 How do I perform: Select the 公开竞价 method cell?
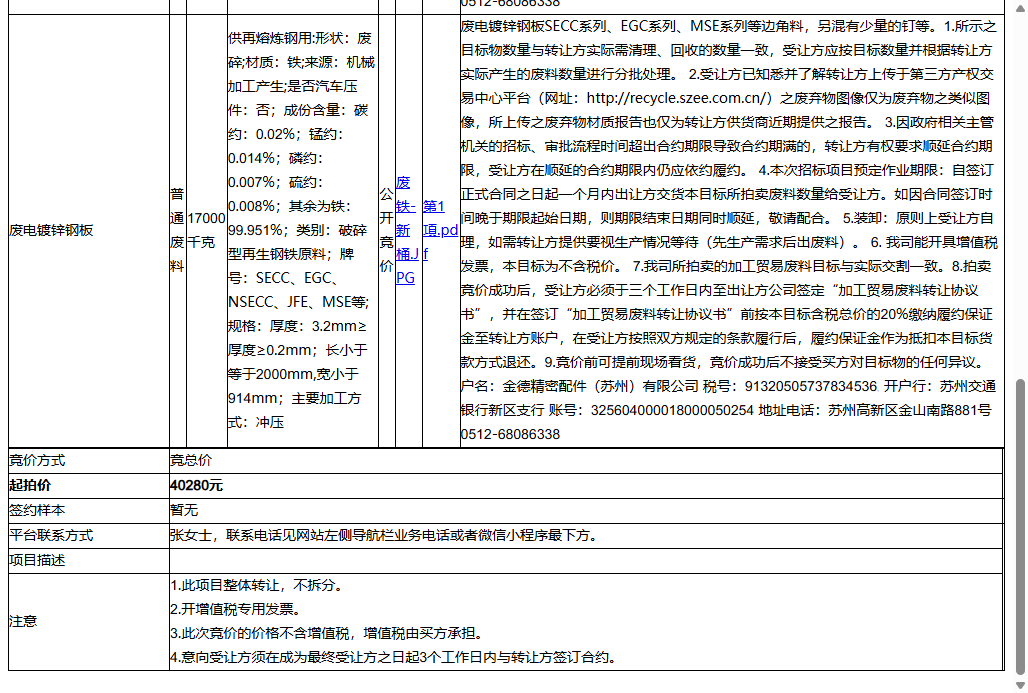point(386,230)
